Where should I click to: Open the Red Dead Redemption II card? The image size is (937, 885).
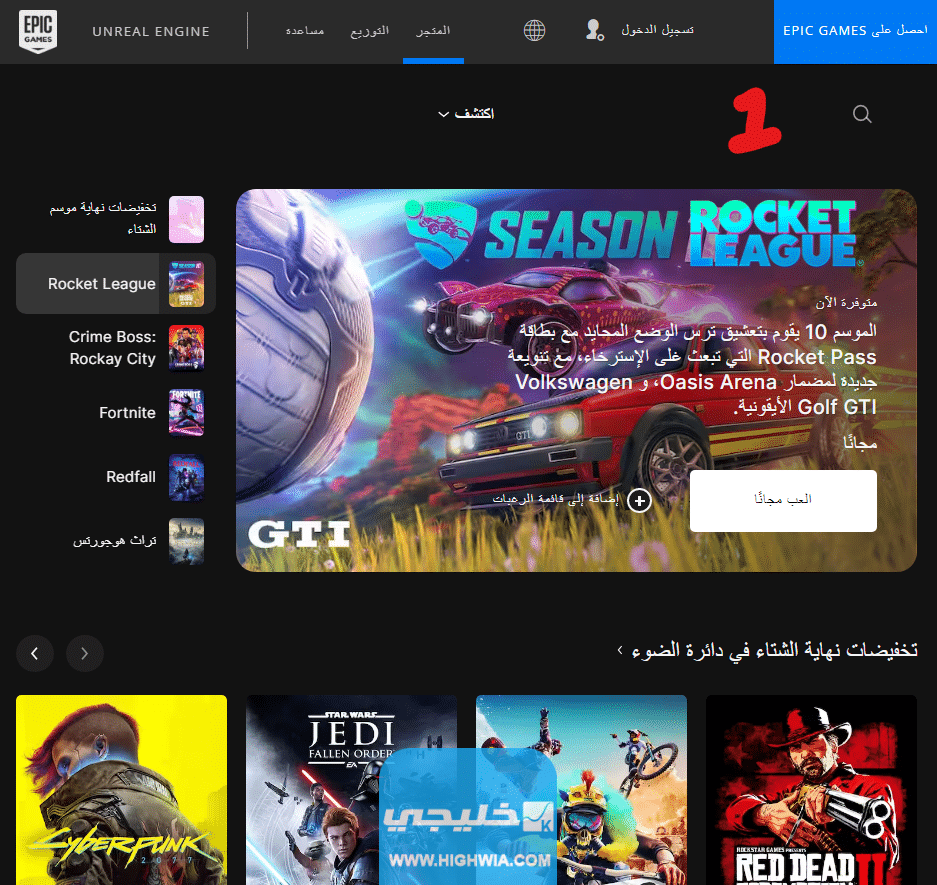(811, 789)
